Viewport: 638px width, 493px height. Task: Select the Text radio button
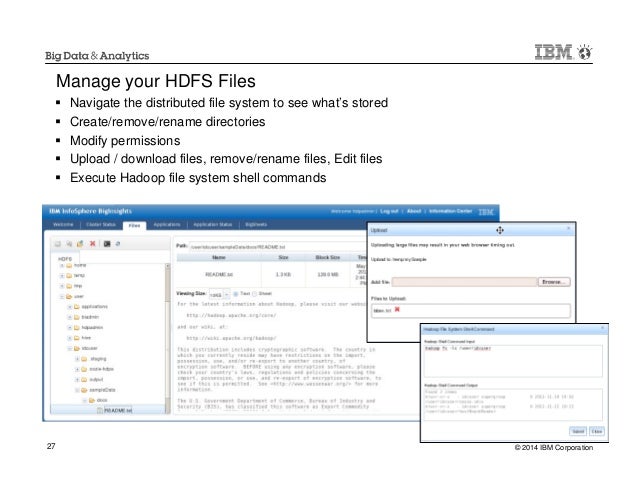pyautogui.click(x=236, y=294)
